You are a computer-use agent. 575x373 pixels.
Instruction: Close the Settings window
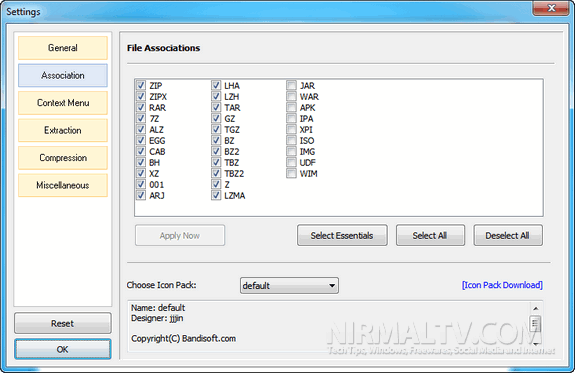[x=551, y=8]
